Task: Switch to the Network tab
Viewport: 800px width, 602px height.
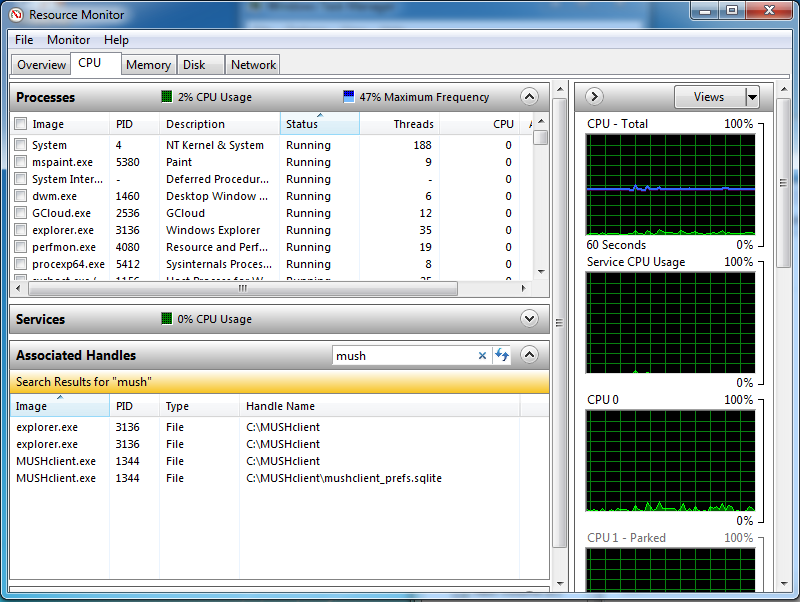Action: 253,65
